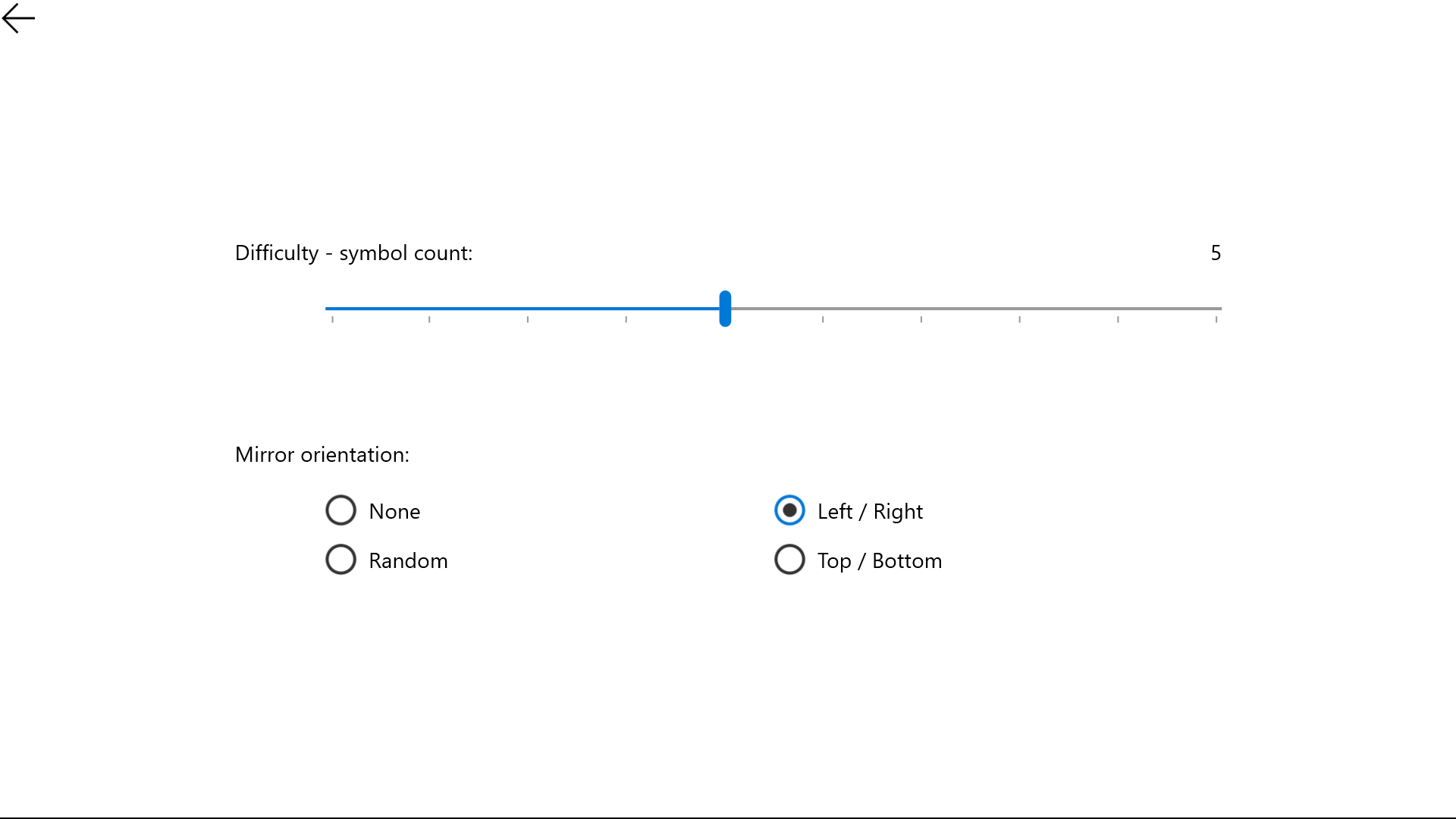The image size is (1456, 819).
Task: Click the back arrow icon
Action: pyautogui.click(x=18, y=18)
